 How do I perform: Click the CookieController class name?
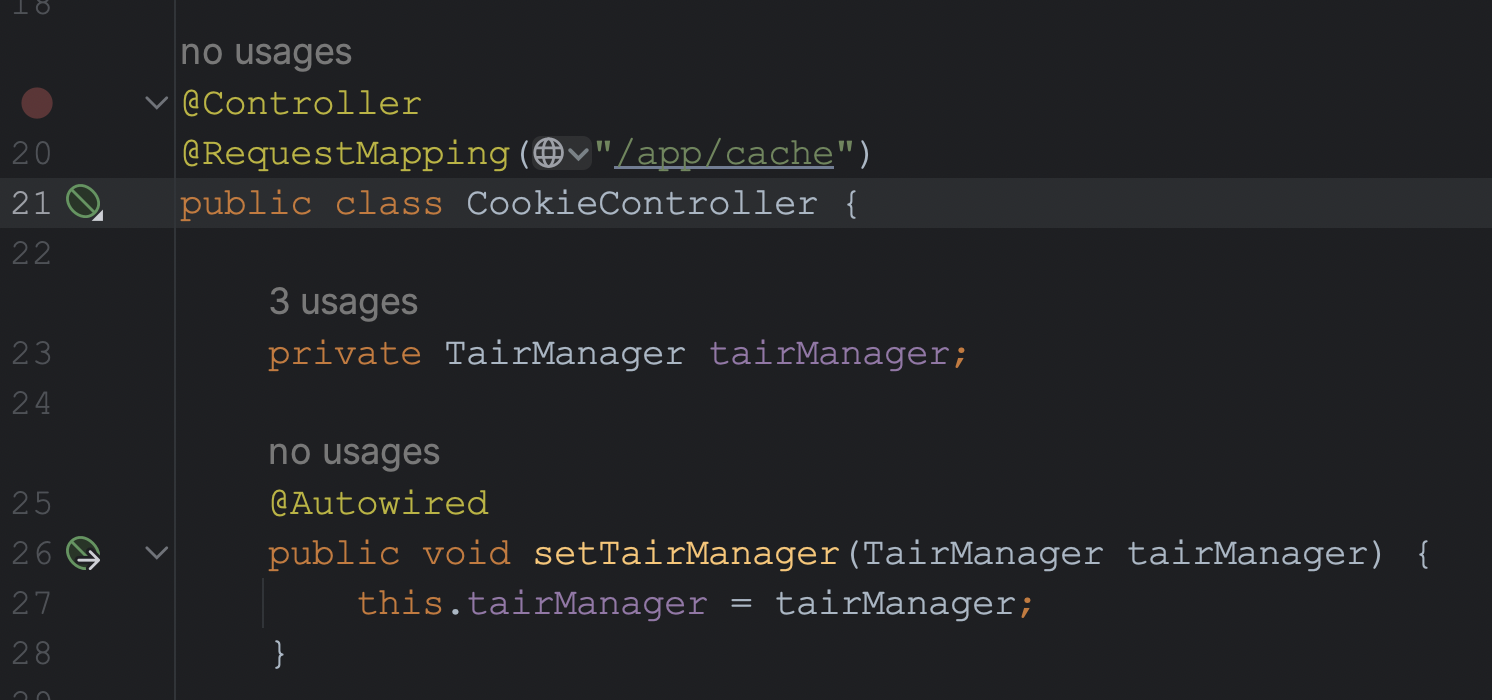[x=642, y=204]
